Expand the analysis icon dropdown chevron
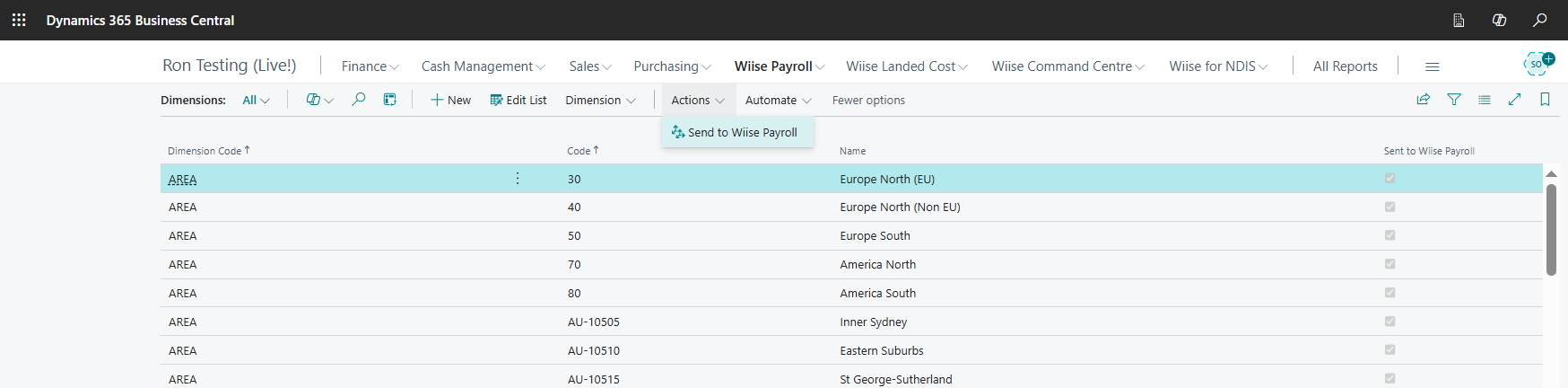The image size is (1568, 388). [x=329, y=101]
